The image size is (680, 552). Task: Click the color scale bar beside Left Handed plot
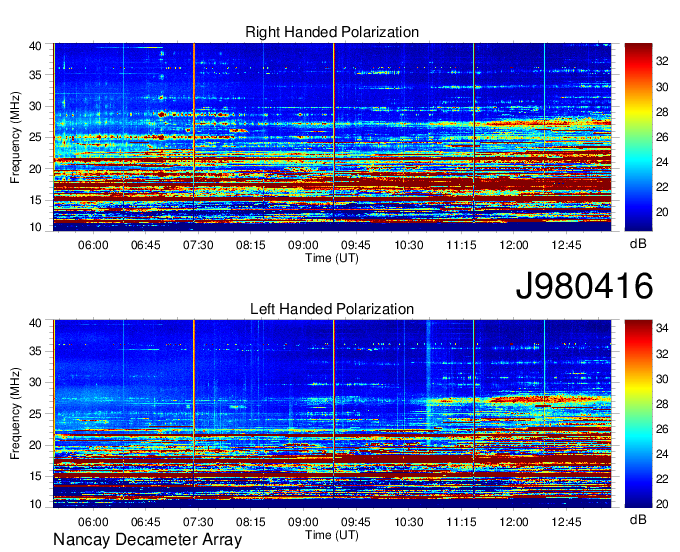click(x=638, y=414)
